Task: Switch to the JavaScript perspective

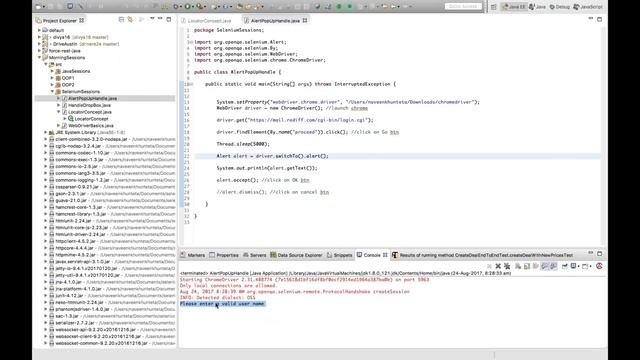Action: pyautogui.click(x=588, y=7)
